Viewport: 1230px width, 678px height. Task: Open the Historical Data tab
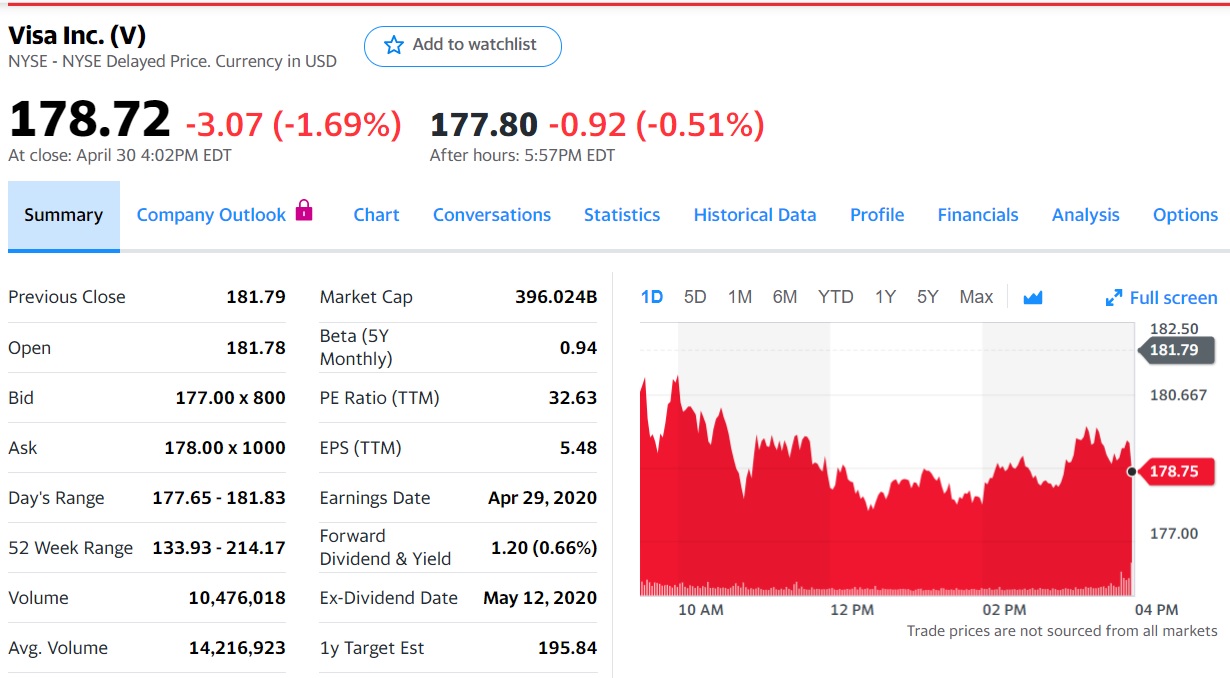point(755,214)
